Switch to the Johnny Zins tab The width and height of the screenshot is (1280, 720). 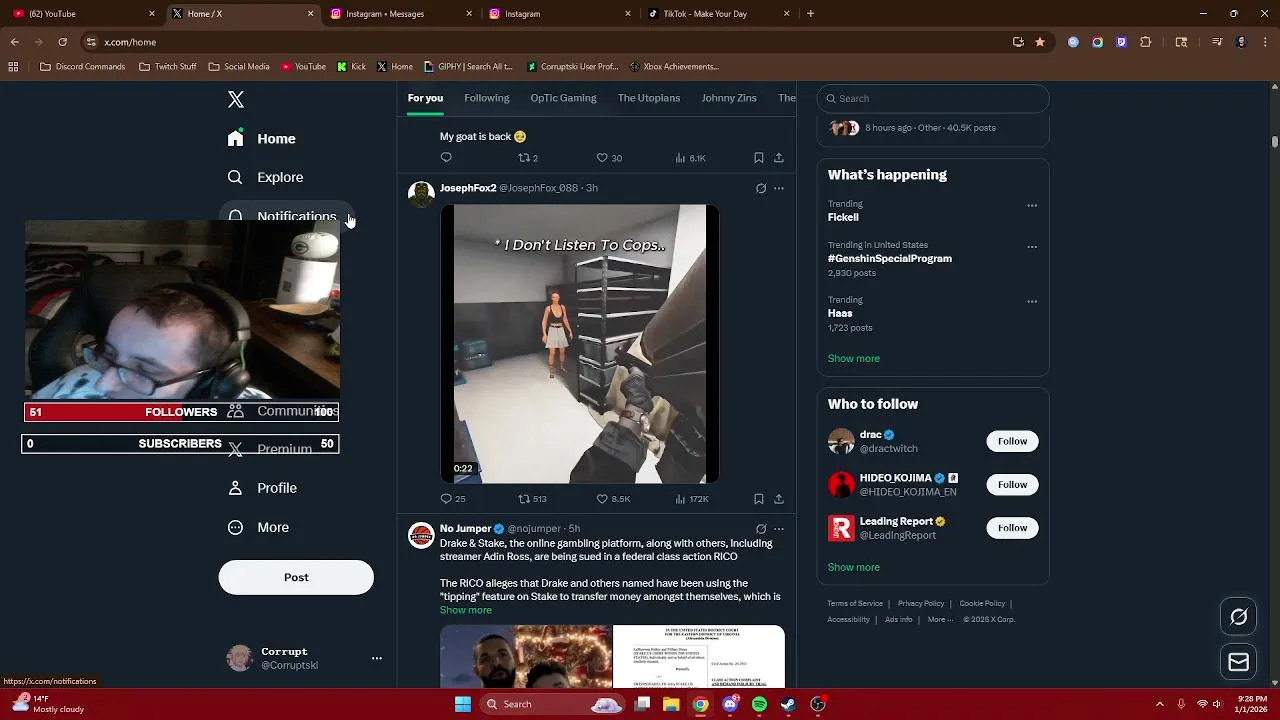coord(729,98)
